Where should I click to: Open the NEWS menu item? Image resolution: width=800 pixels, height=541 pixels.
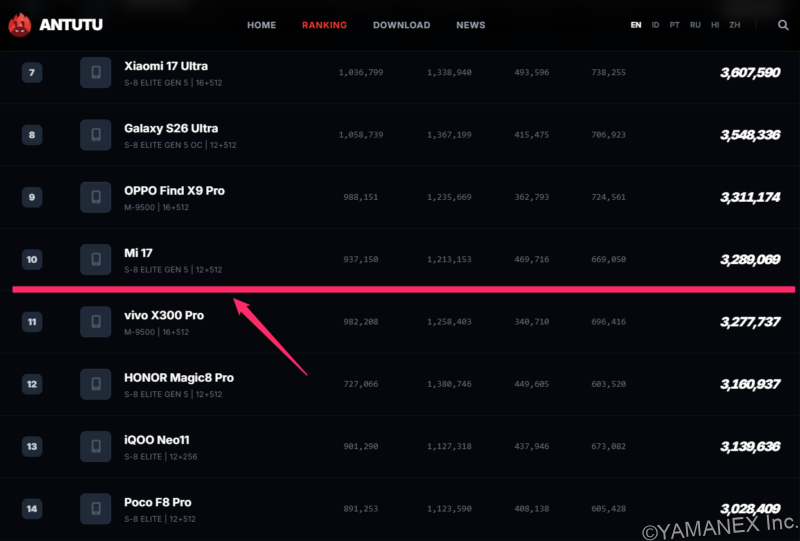470,25
